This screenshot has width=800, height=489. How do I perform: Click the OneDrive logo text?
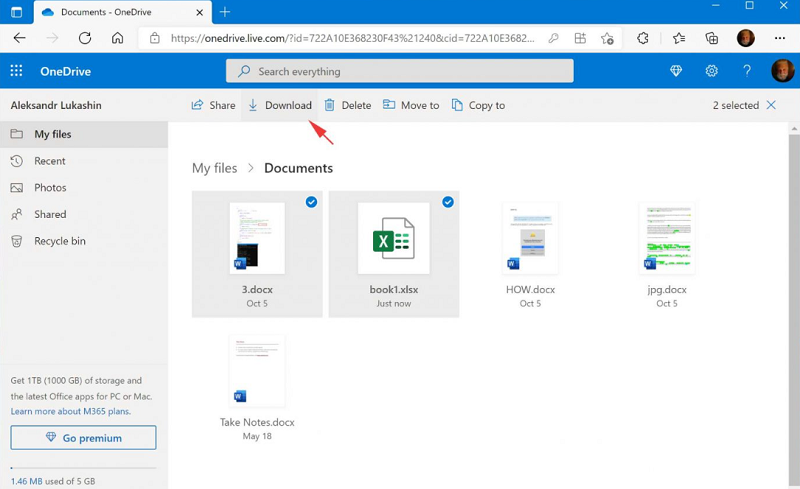(66, 71)
